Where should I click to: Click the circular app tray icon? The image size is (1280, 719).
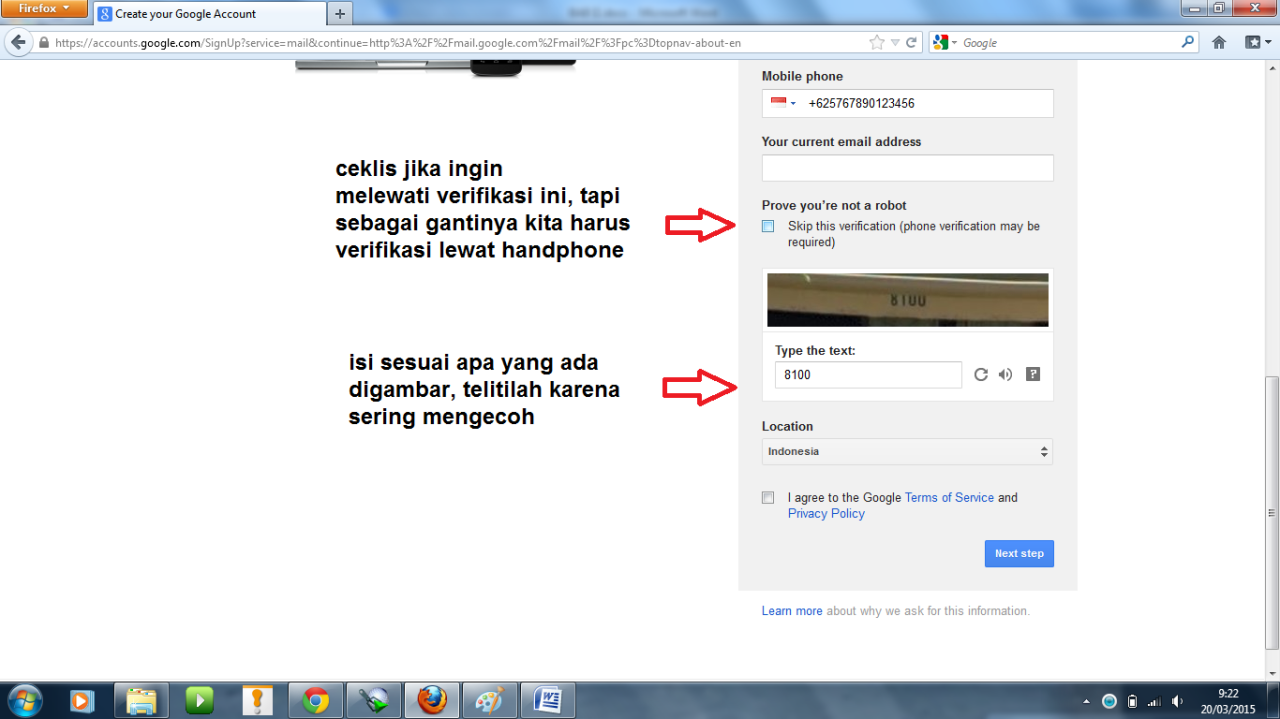[1109, 701]
